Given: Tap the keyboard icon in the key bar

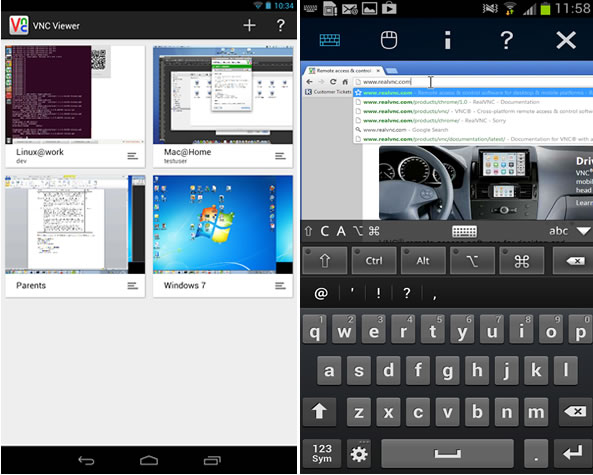Looking at the screenshot, I should tap(464, 231).
